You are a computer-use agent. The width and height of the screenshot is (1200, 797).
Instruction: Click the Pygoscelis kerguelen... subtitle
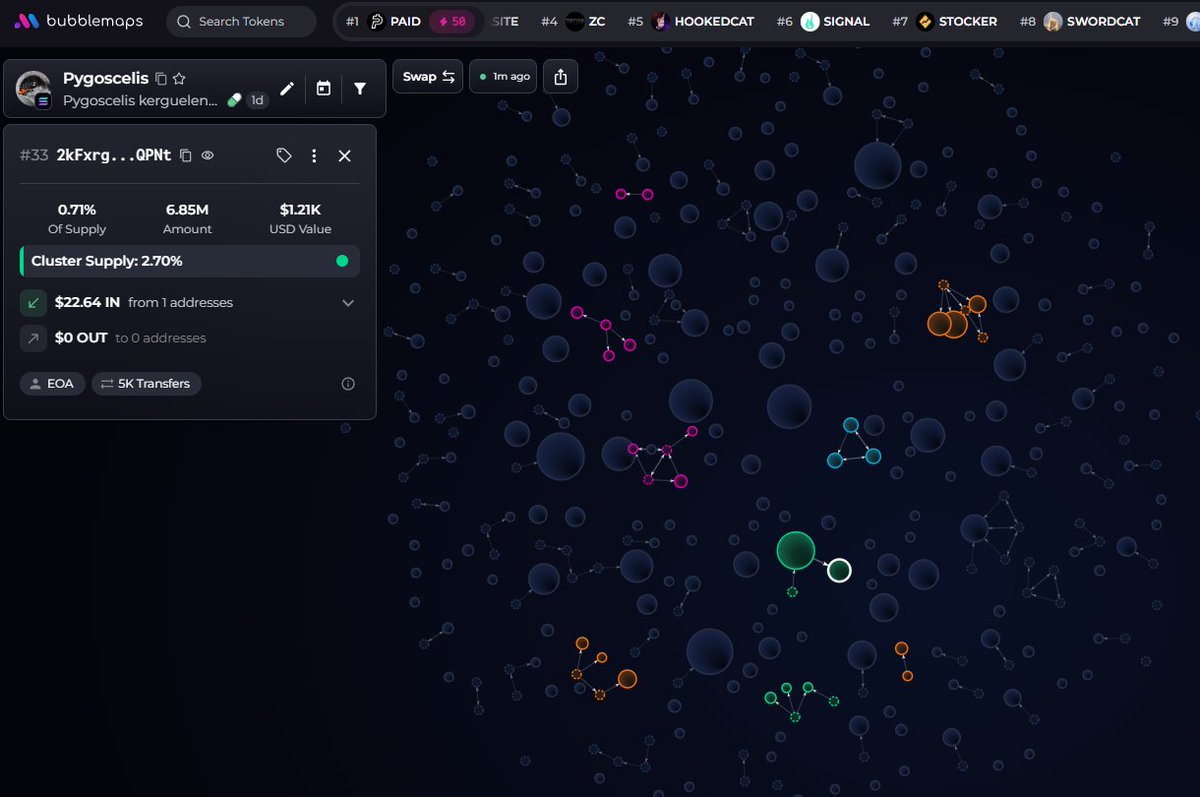coord(140,100)
